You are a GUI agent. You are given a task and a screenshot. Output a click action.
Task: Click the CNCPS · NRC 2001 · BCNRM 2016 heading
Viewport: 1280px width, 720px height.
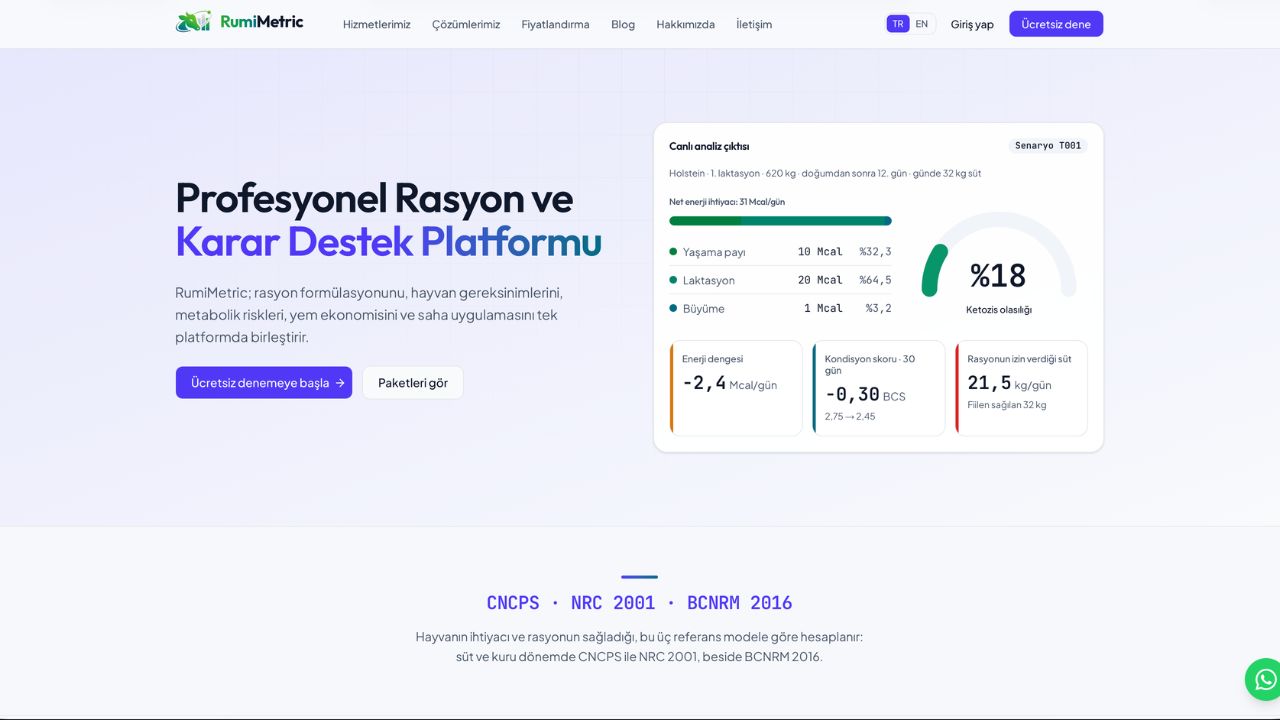(x=639, y=602)
